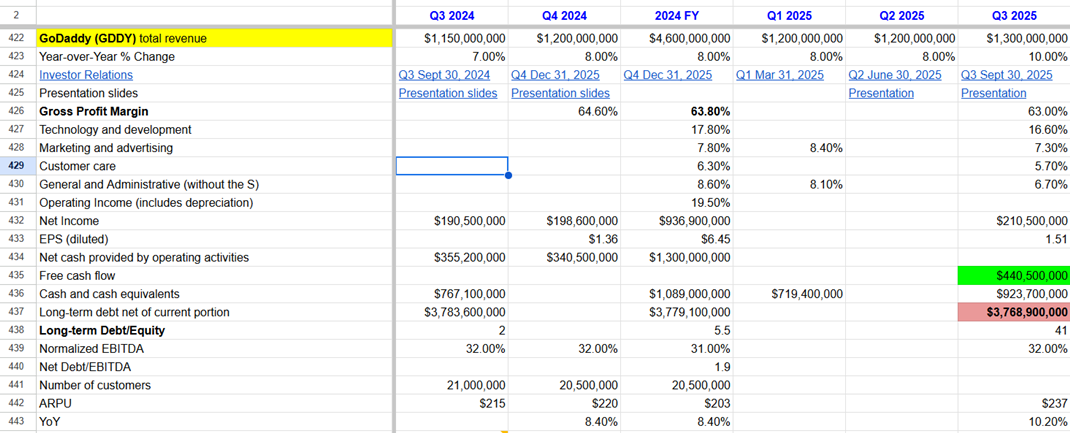Screen dimensions: 1070x433
Task: Select the Q2 2025 column header cell
Action: click(902, 15)
